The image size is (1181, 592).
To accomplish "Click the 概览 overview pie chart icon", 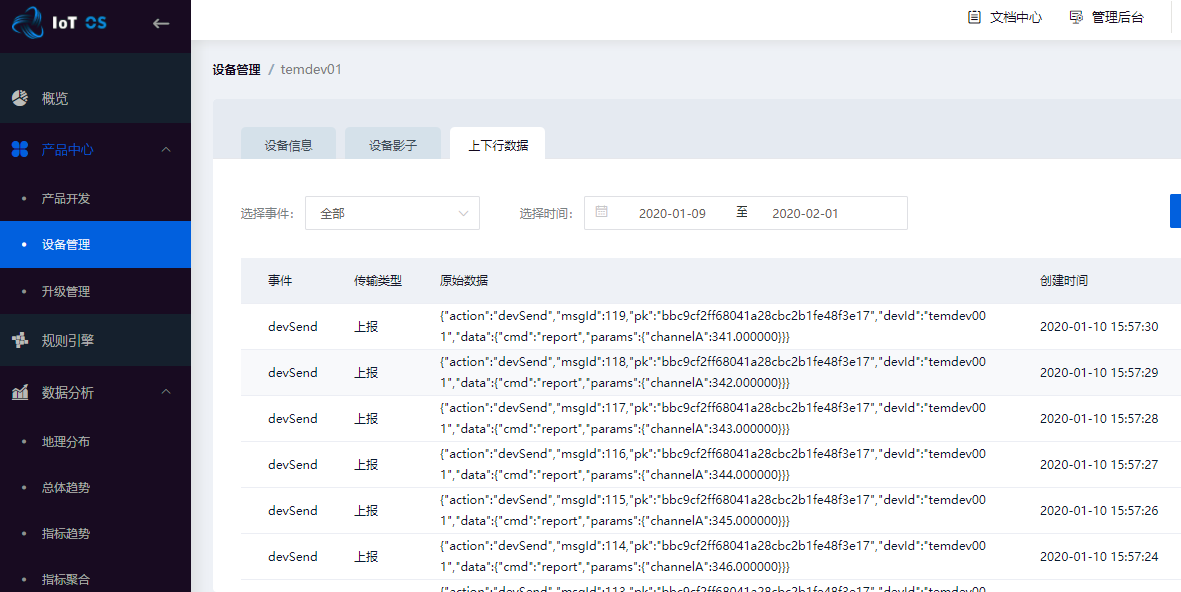I will 20,98.
